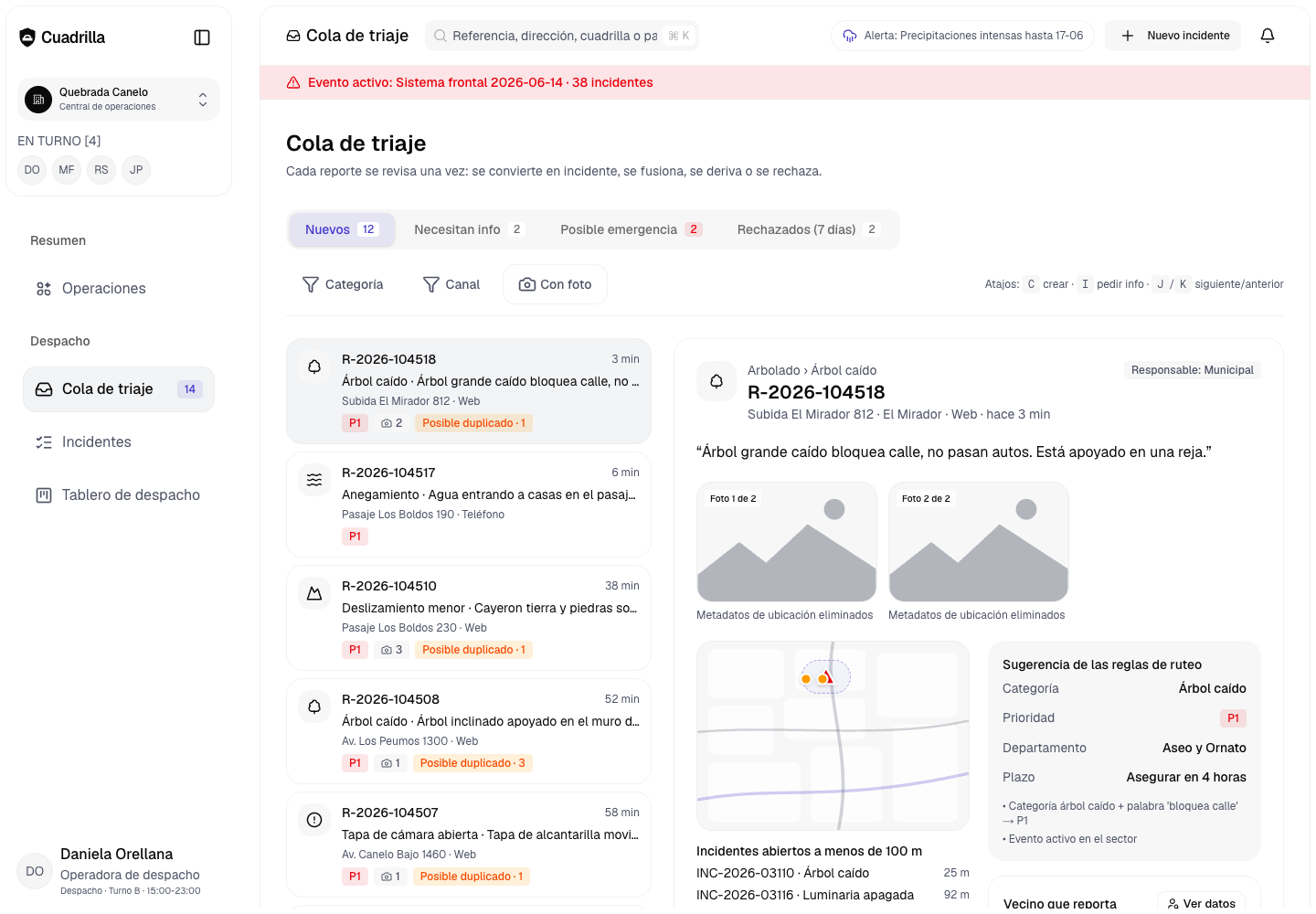Image resolution: width=1316 pixels, height=914 pixels.
Task: Click the tree icon on report R-2026-104508
Action: [x=314, y=707]
